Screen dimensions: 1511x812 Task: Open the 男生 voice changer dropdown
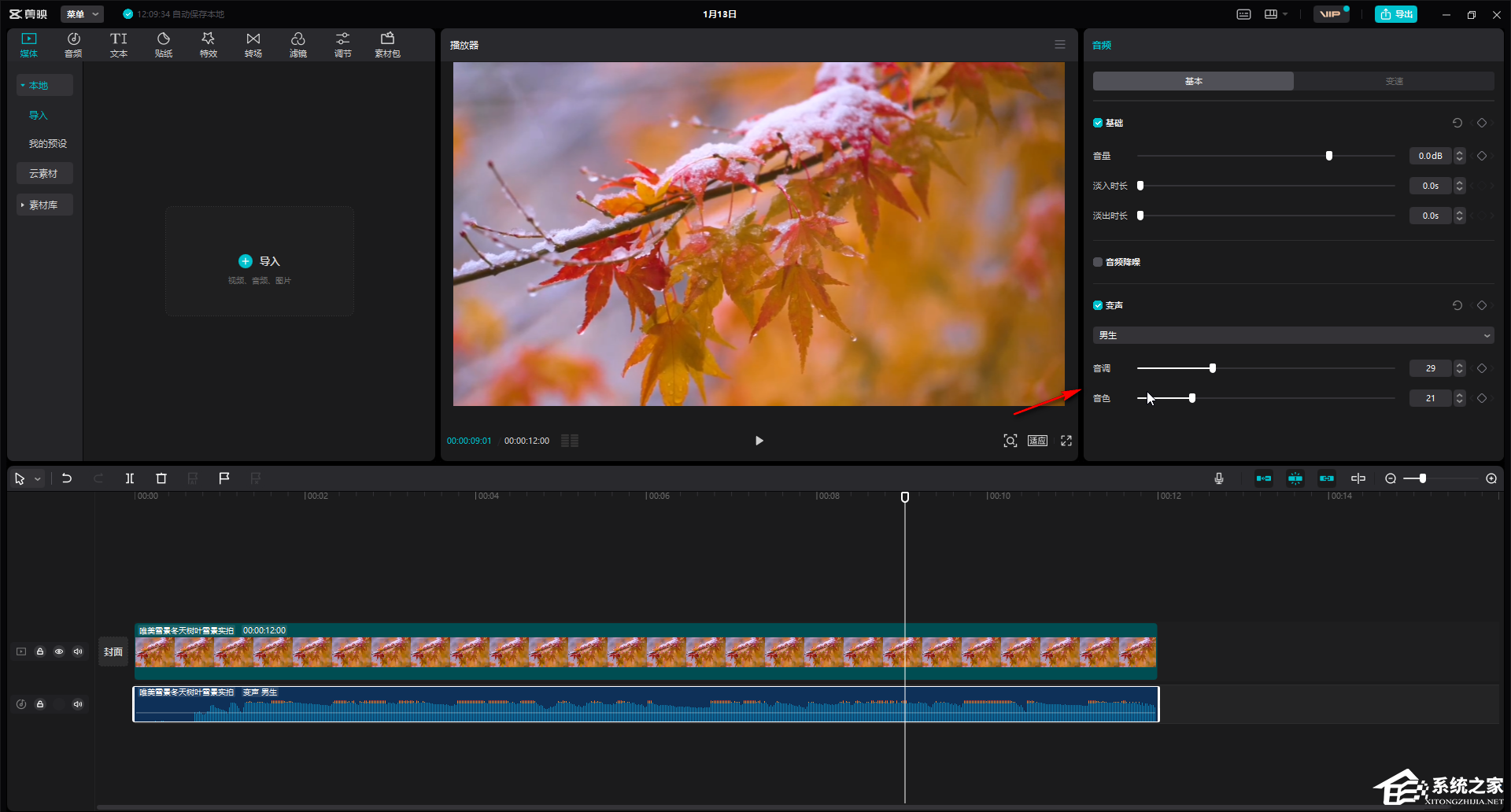click(x=1293, y=335)
